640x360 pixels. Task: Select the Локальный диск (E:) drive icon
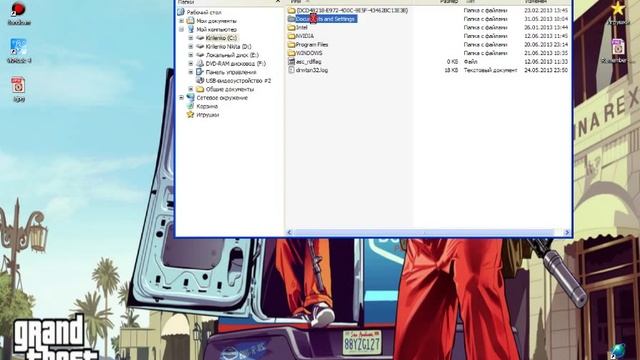point(200,55)
